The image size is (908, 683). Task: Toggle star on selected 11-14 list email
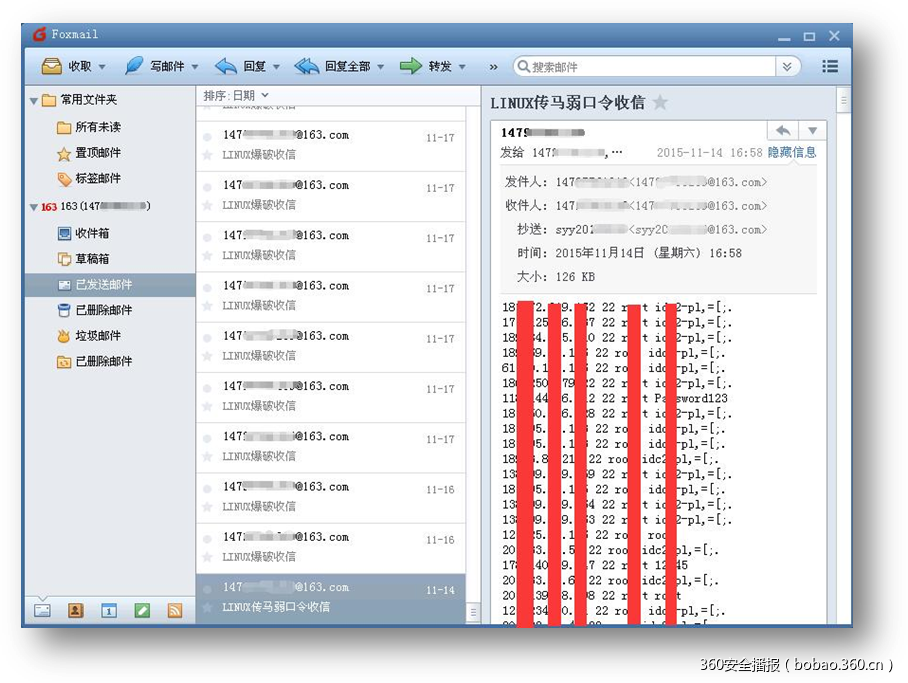coord(207,607)
